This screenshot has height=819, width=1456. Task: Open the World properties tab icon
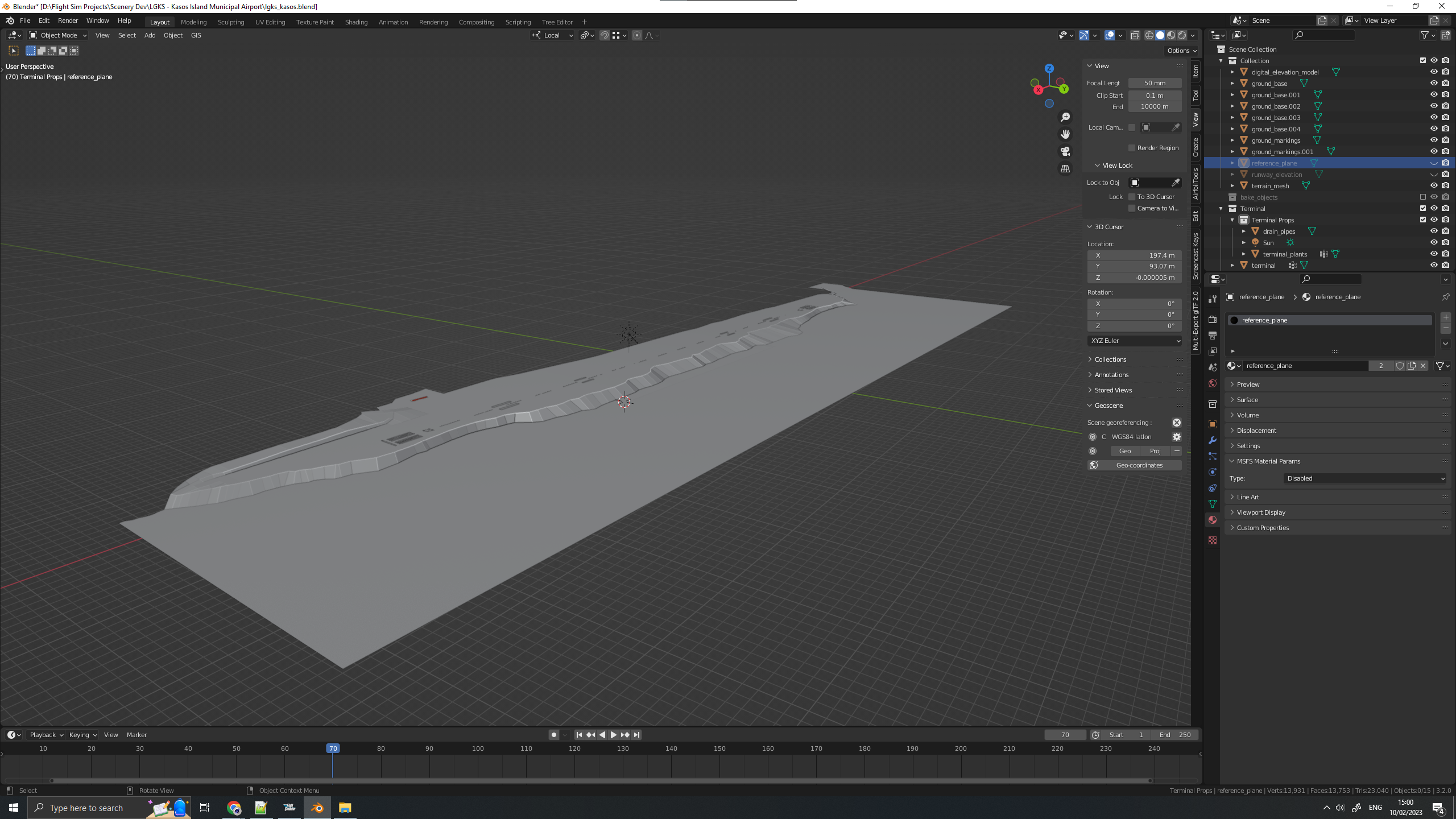coord(1213,383)
